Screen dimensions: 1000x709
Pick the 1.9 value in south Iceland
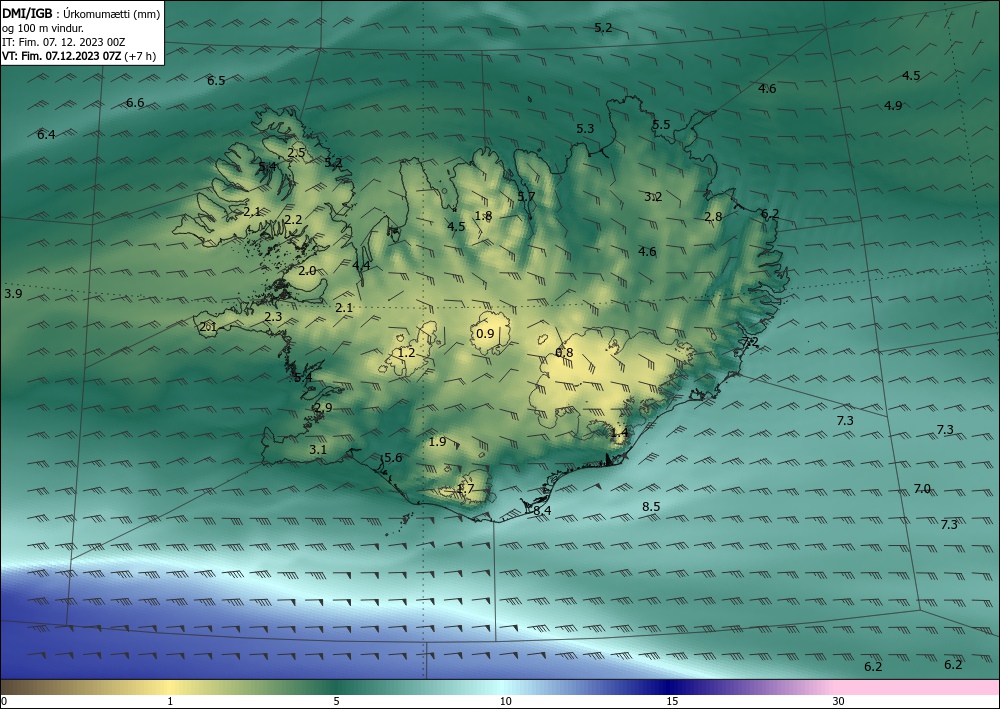pos(438,442)
